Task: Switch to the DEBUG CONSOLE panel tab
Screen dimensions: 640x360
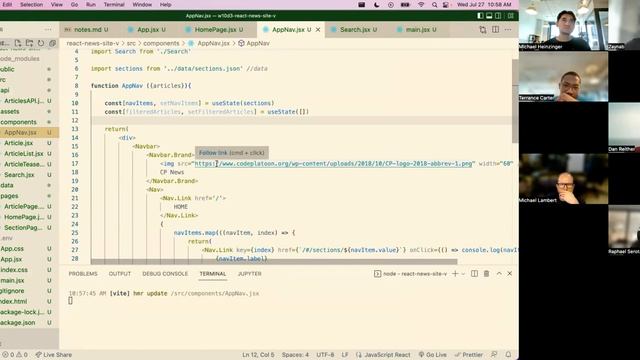Action: tap(165, 273)
